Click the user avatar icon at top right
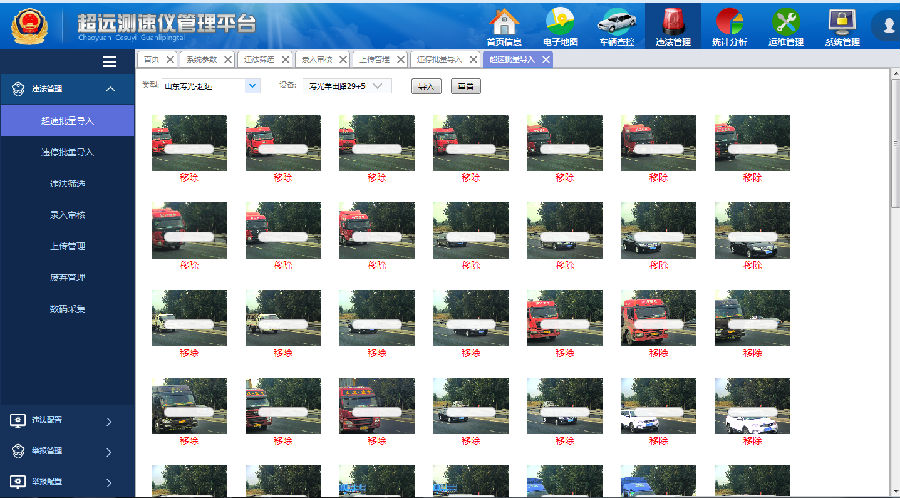The height and width of the screenshot is (498, 900). [x=886, y=26]
